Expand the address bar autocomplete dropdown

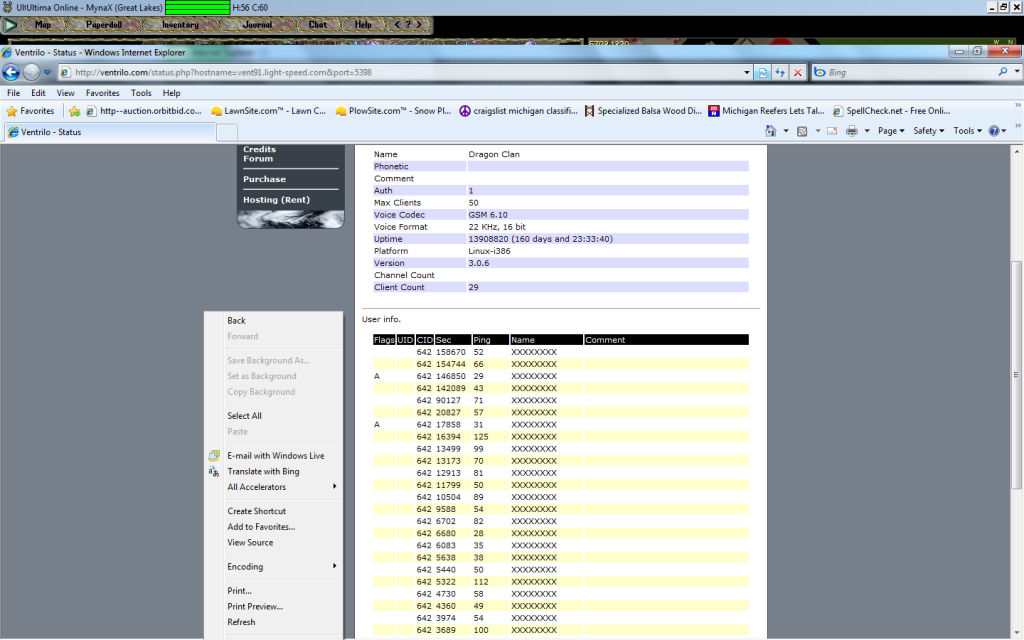(x=746, y=72)
